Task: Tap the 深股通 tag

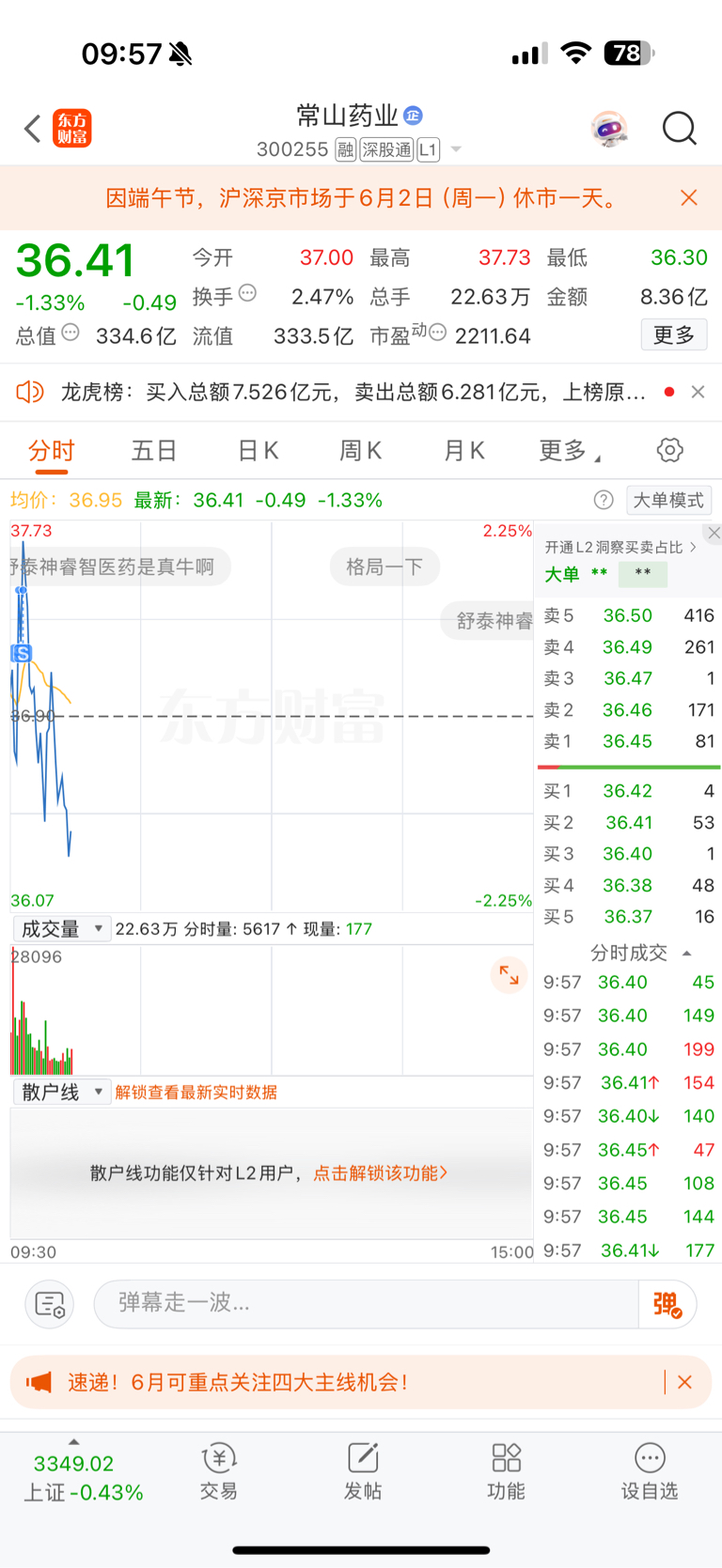Action: [x=386, y=149]
